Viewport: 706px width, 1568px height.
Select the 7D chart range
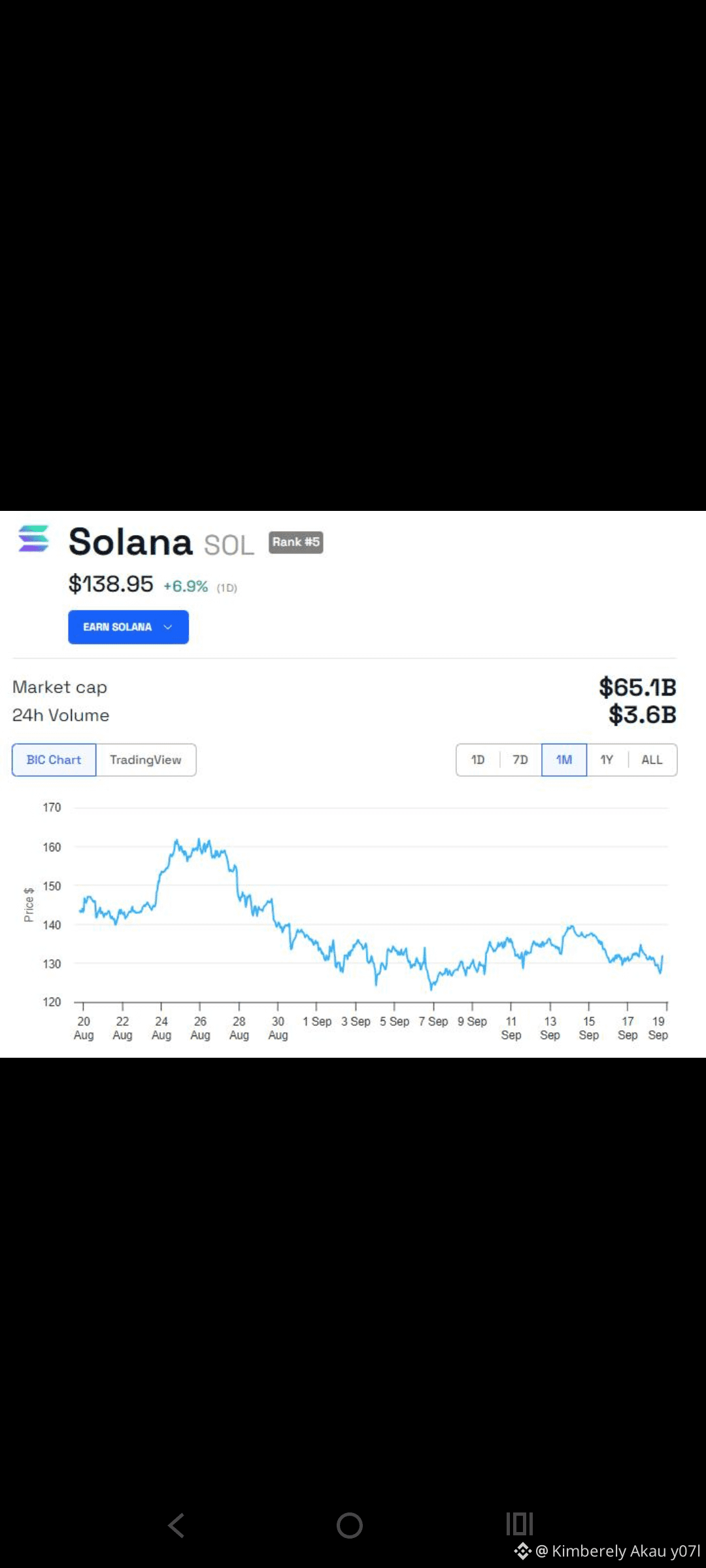(x=520, y=760)
